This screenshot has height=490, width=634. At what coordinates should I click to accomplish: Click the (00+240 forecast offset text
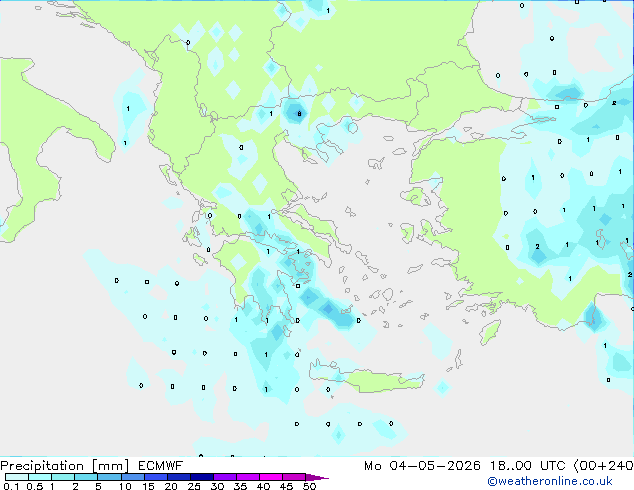(603, 466)
